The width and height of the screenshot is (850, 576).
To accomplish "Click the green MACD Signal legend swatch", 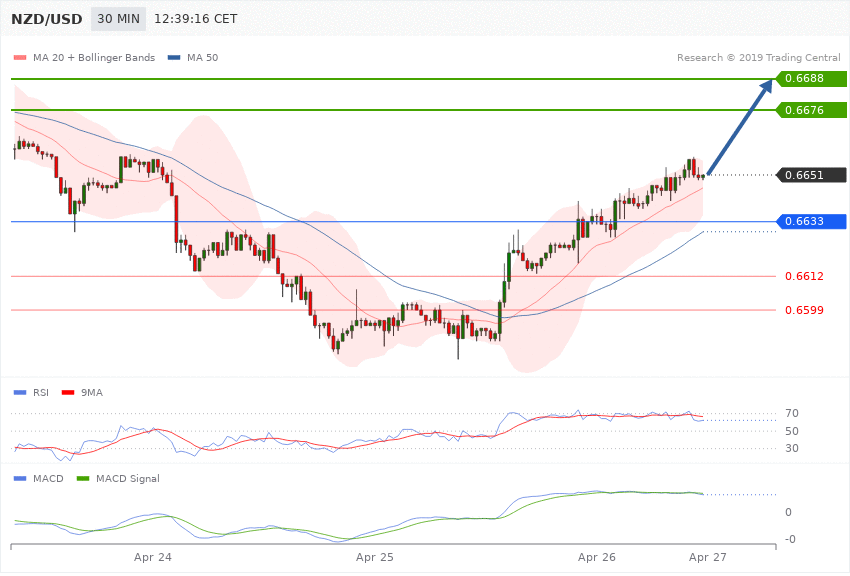I will tap(83, 478).
